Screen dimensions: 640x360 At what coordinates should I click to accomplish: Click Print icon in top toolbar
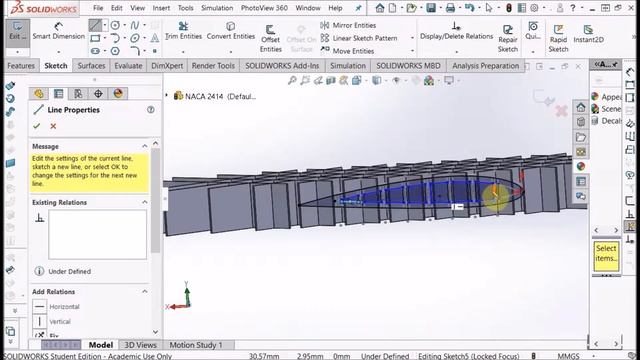[x=450, y=8]
